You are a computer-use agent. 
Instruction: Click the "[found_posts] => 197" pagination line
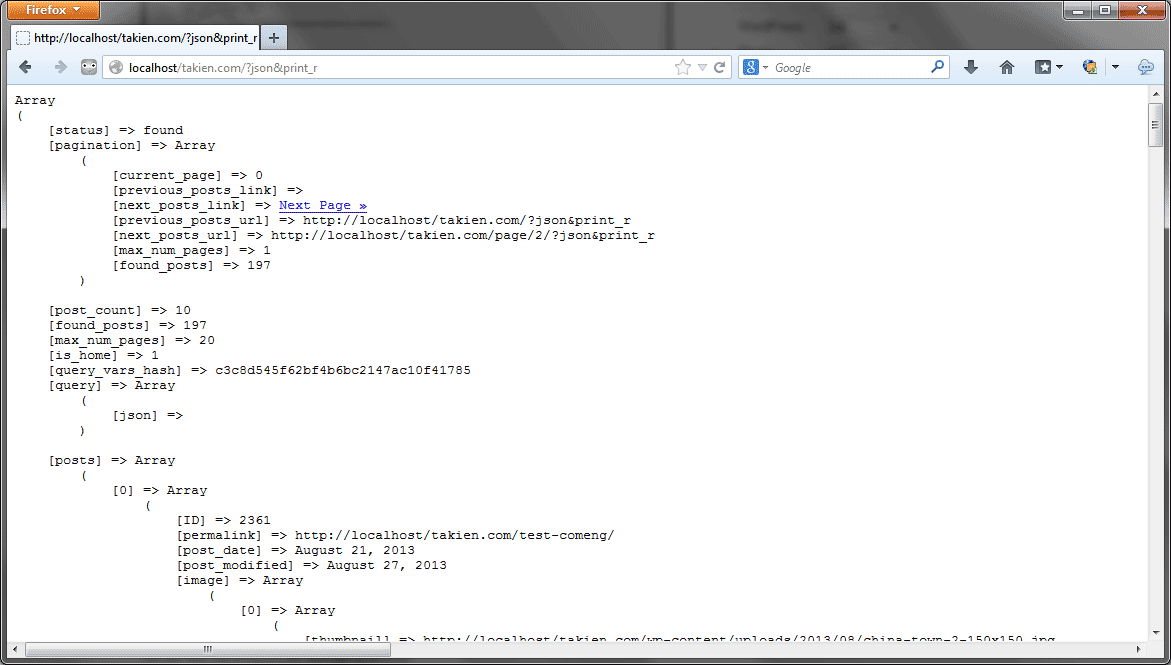pos(192,265)
